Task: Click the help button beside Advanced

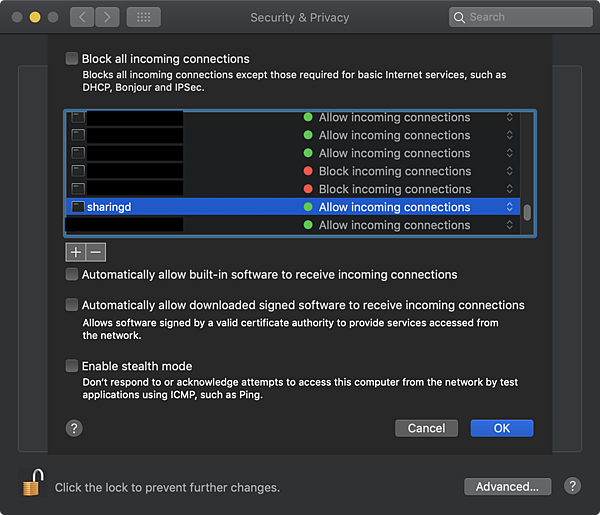Action: pos(572,486)
